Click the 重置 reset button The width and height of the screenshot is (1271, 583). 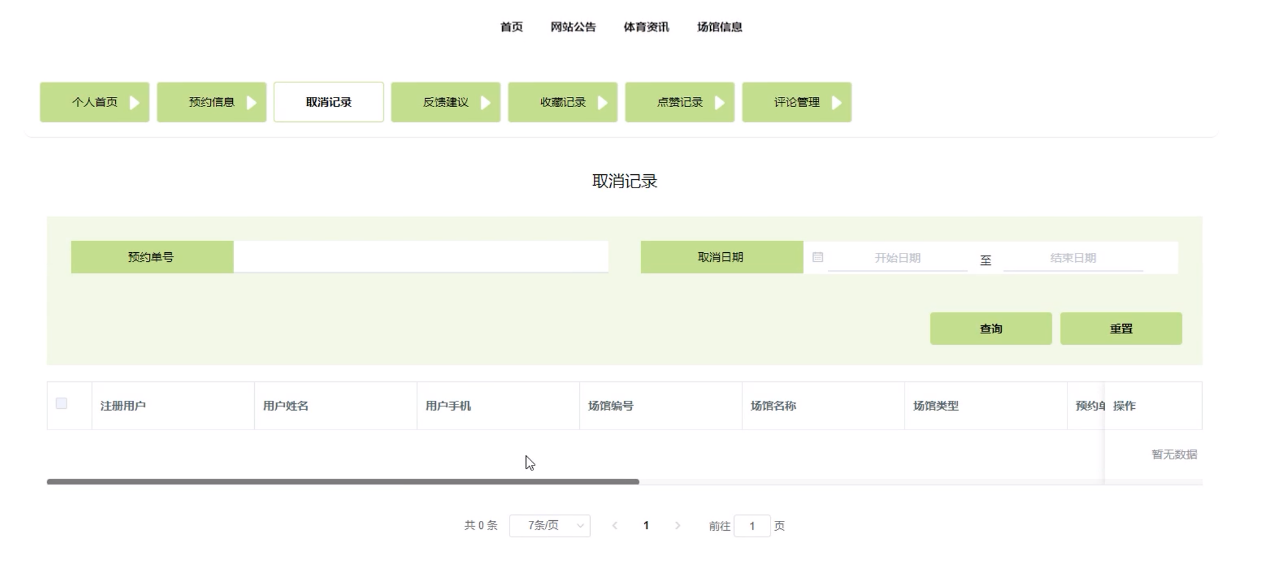click(x=1121, y=329)
